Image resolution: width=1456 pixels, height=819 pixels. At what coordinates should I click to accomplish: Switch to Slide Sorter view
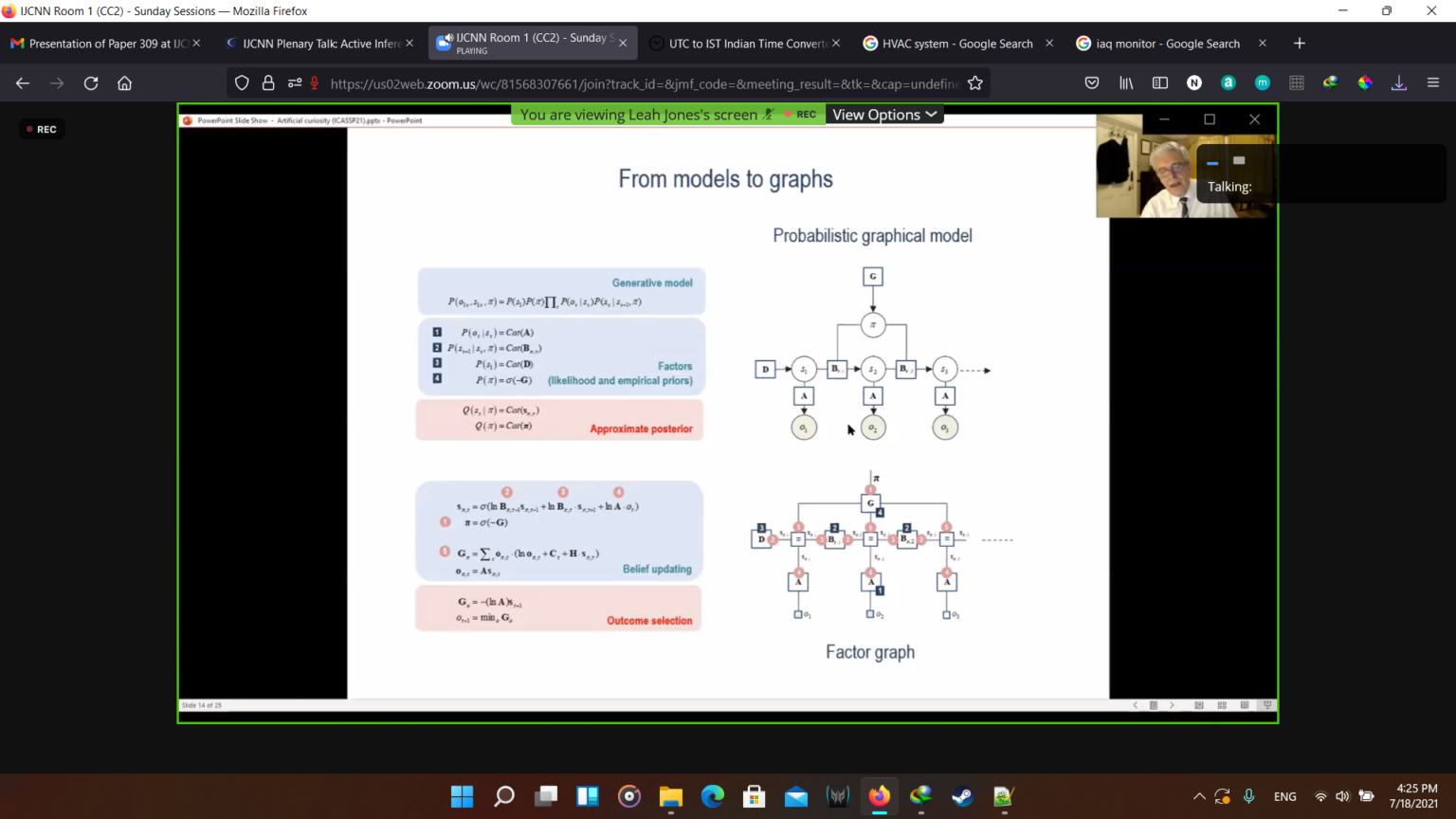(1222, 705)
